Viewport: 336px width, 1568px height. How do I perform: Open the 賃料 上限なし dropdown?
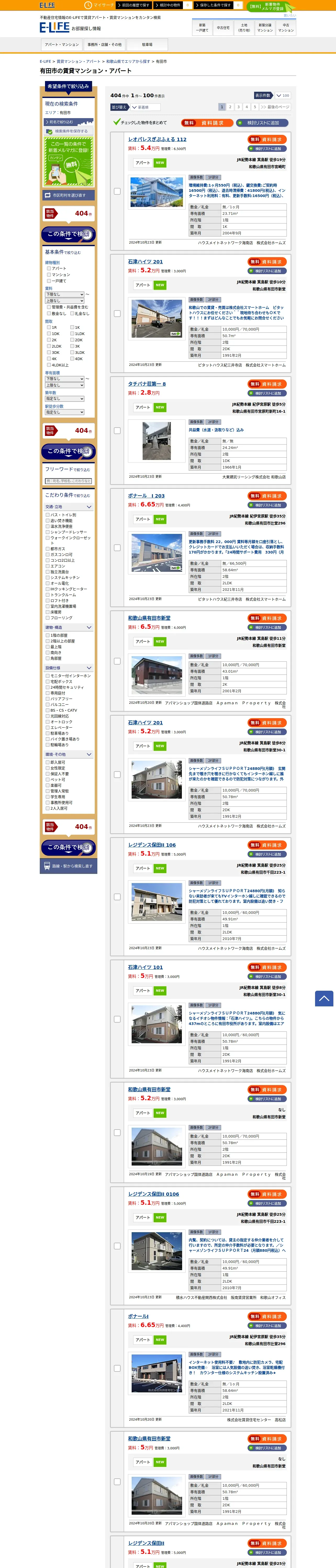(x=65, y=301)
